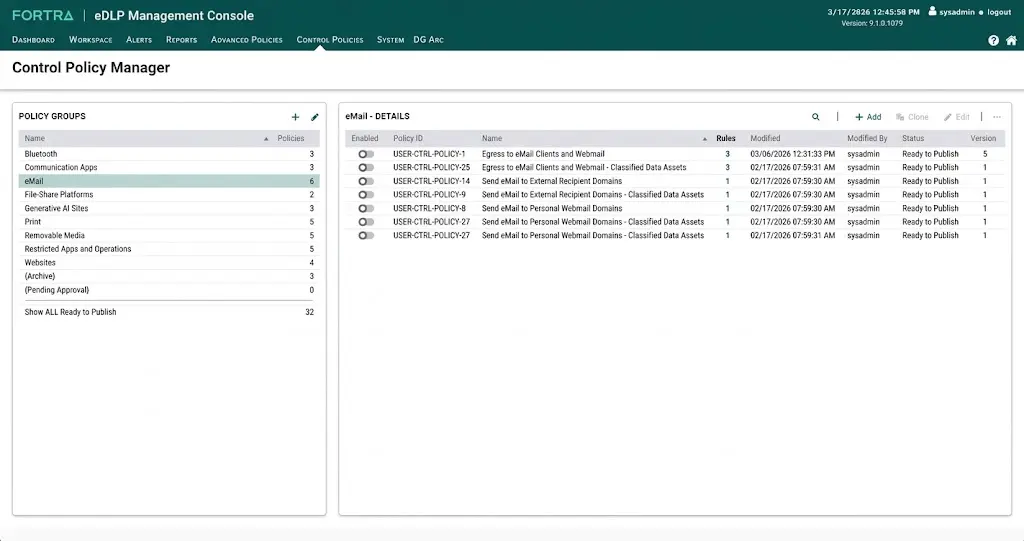Select the Print policy group
The height and width of the screenshot is (541, 1024).
tap(169, 221)
